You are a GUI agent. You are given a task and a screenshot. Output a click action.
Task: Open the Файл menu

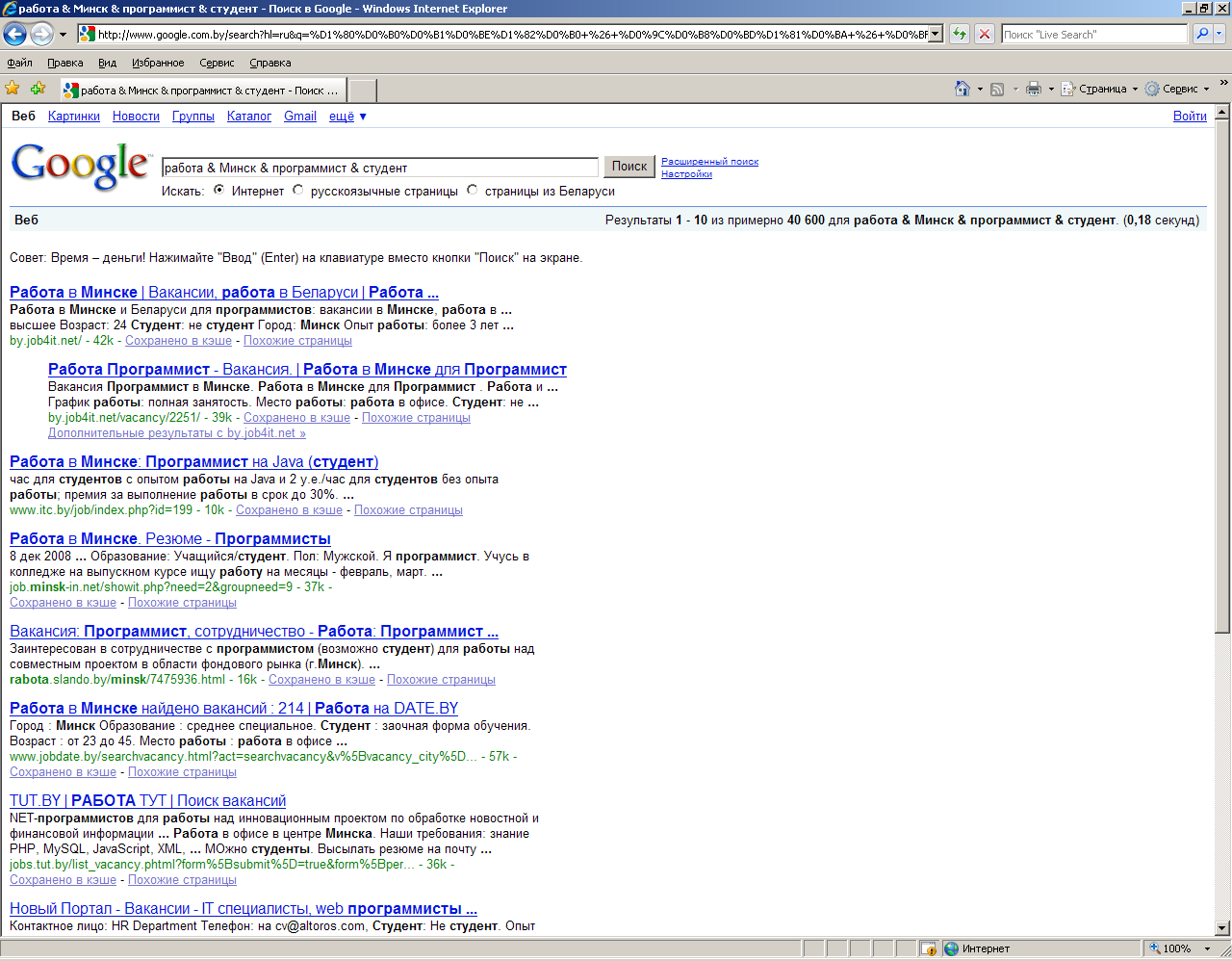tap(19, 63)
